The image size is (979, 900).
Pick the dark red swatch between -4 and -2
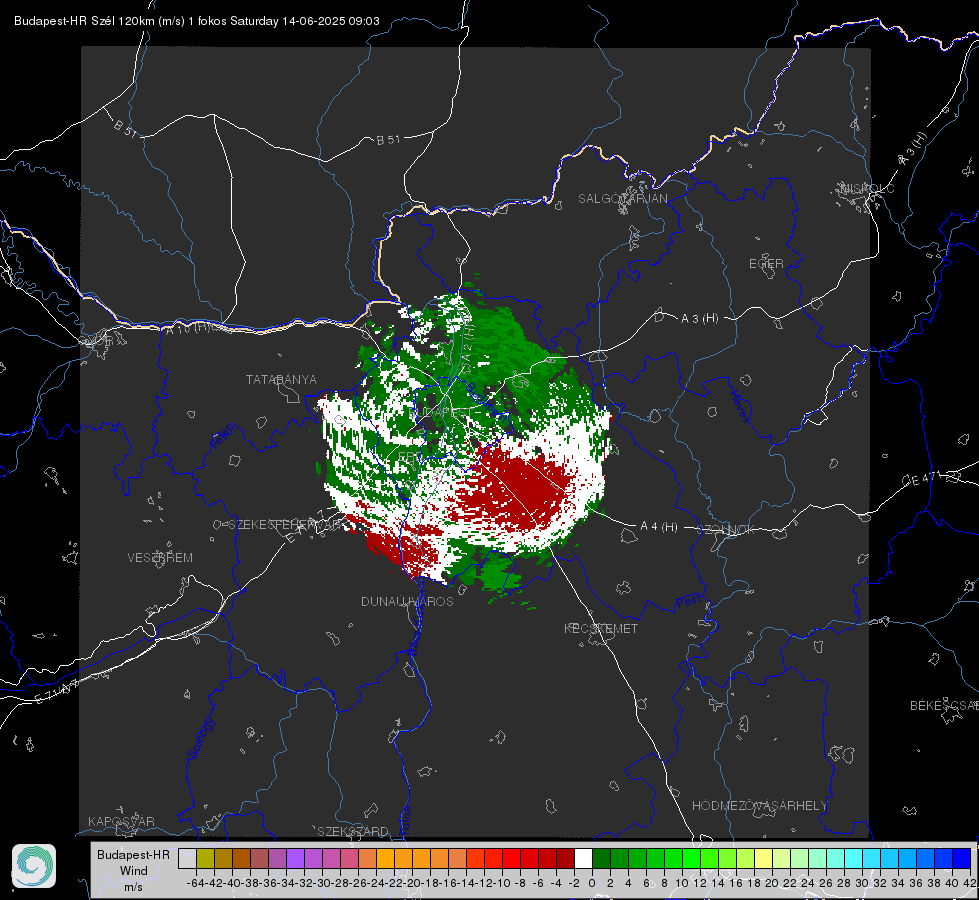(x=565, y=858)
